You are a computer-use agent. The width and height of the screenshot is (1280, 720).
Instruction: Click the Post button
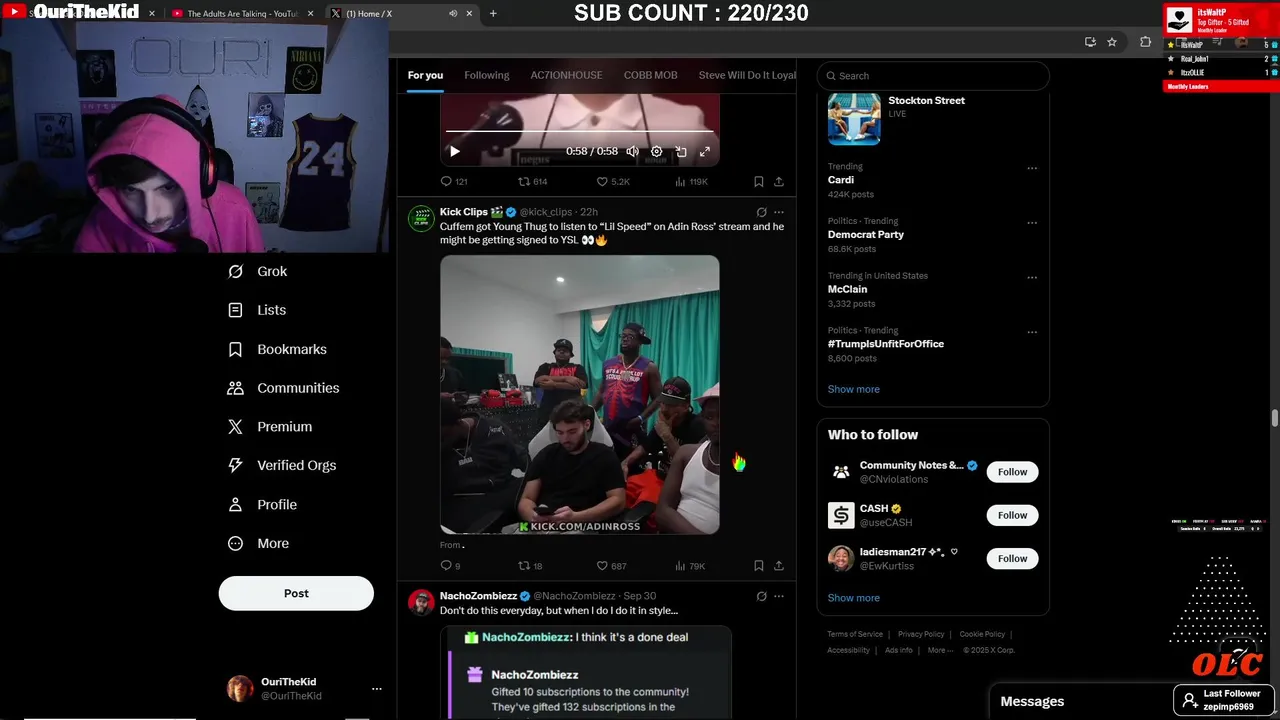(x=296, y=593)
